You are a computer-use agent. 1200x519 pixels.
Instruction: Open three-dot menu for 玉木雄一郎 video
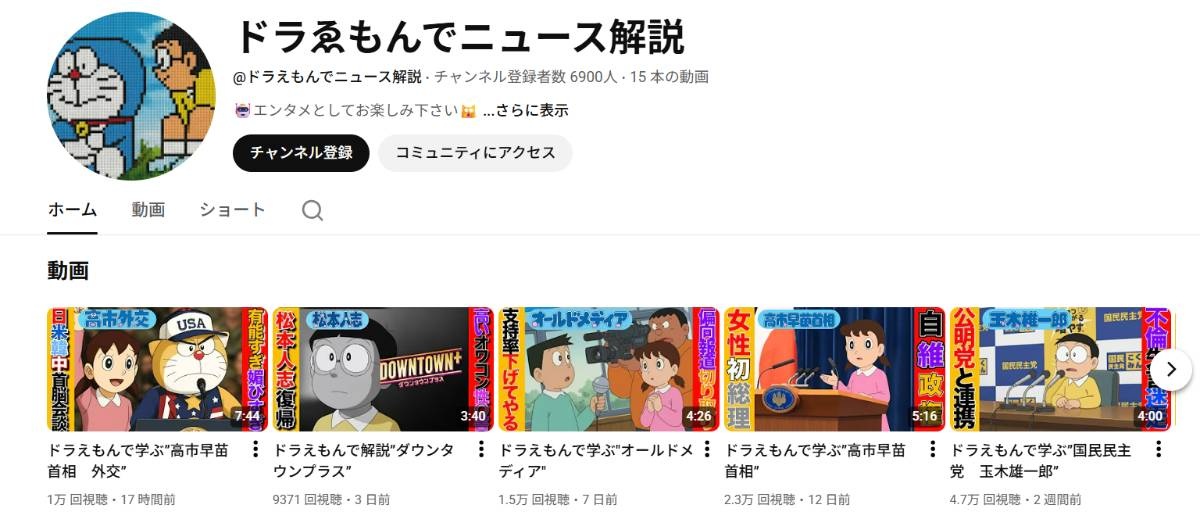[1159, 450]
